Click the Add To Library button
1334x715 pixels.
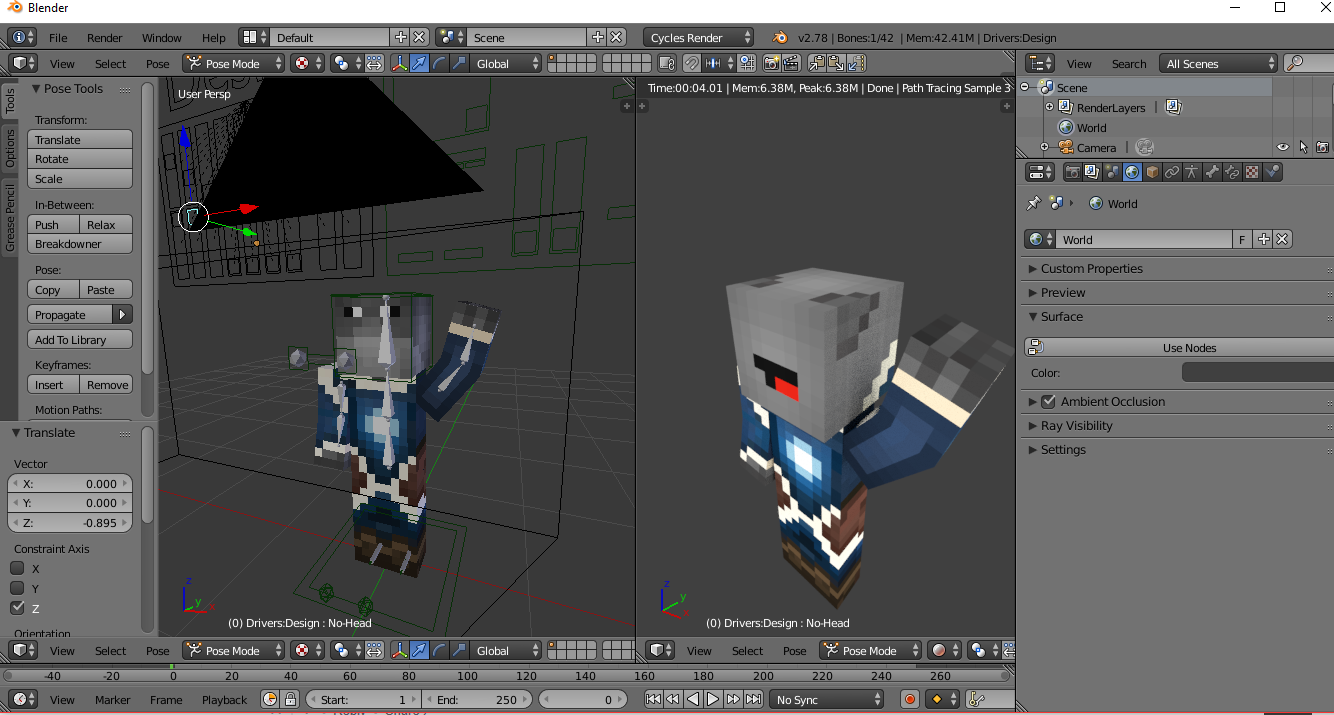[80, 340]
